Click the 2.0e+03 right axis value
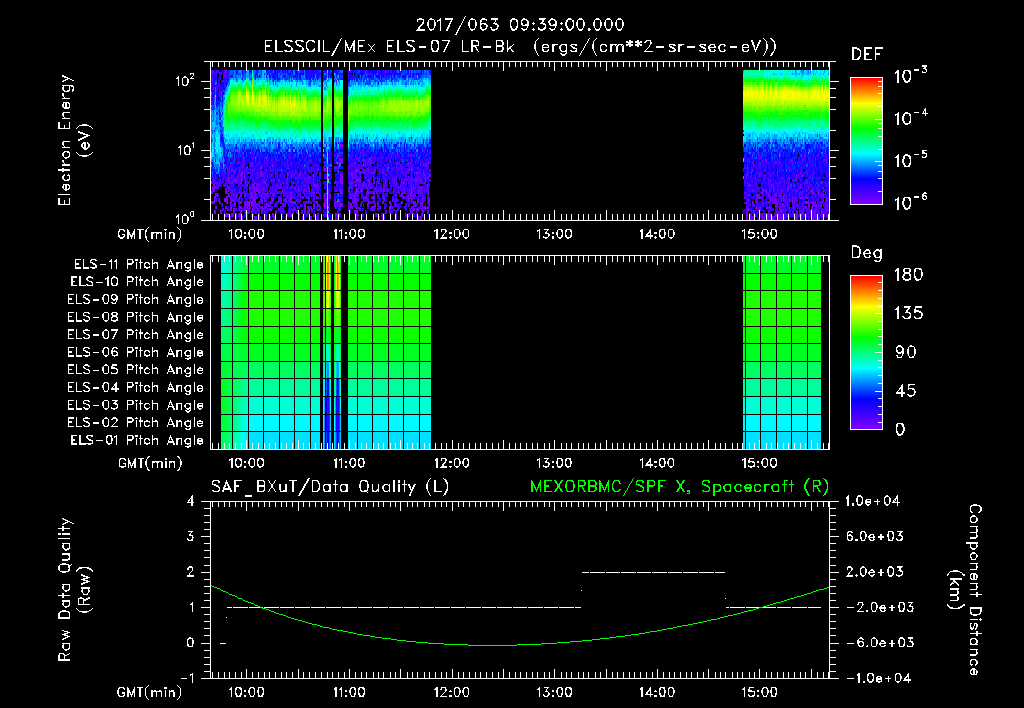Screen dimensions: 1024x708 pos(876,572)
